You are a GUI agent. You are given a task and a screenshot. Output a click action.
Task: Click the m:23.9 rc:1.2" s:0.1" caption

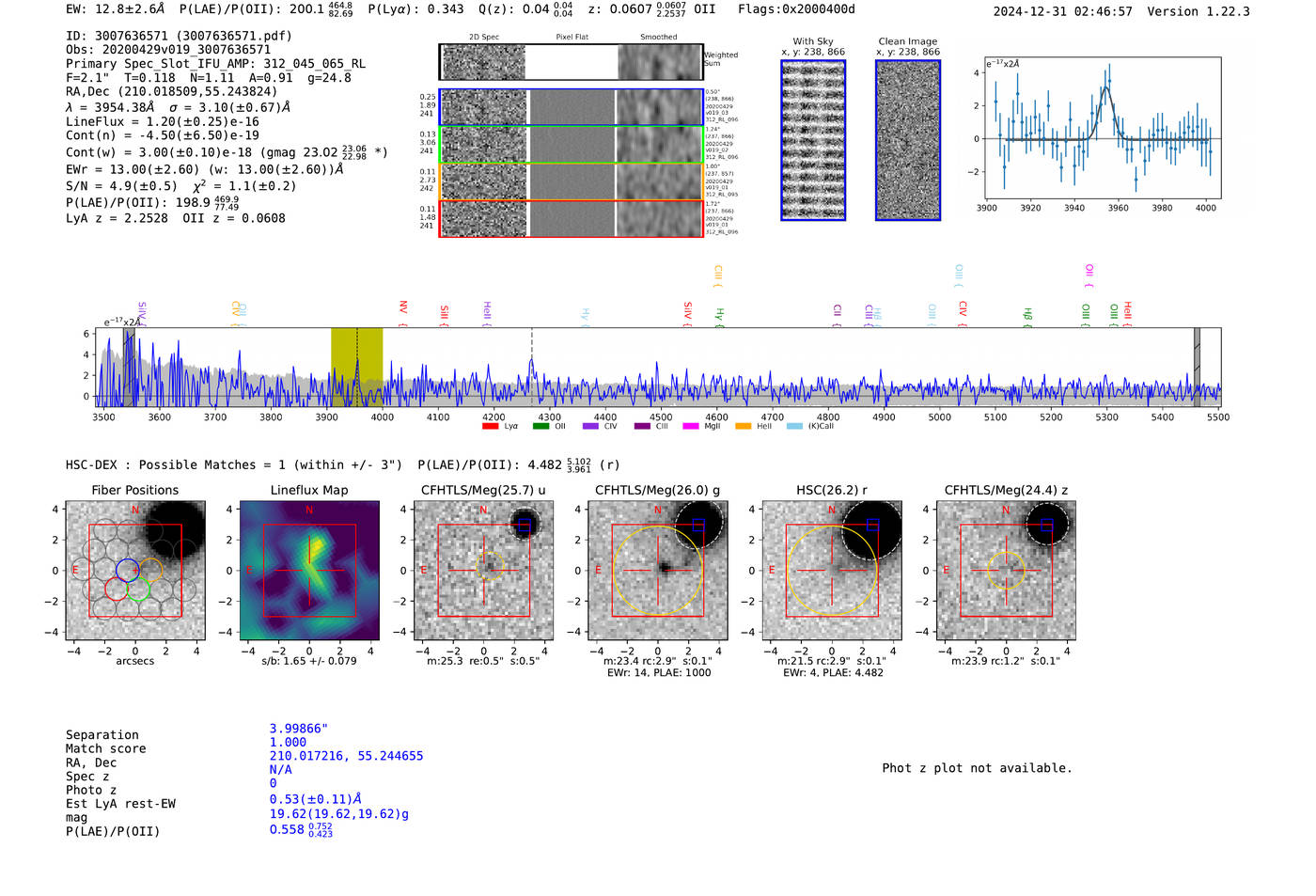[x=1006, y=661]
